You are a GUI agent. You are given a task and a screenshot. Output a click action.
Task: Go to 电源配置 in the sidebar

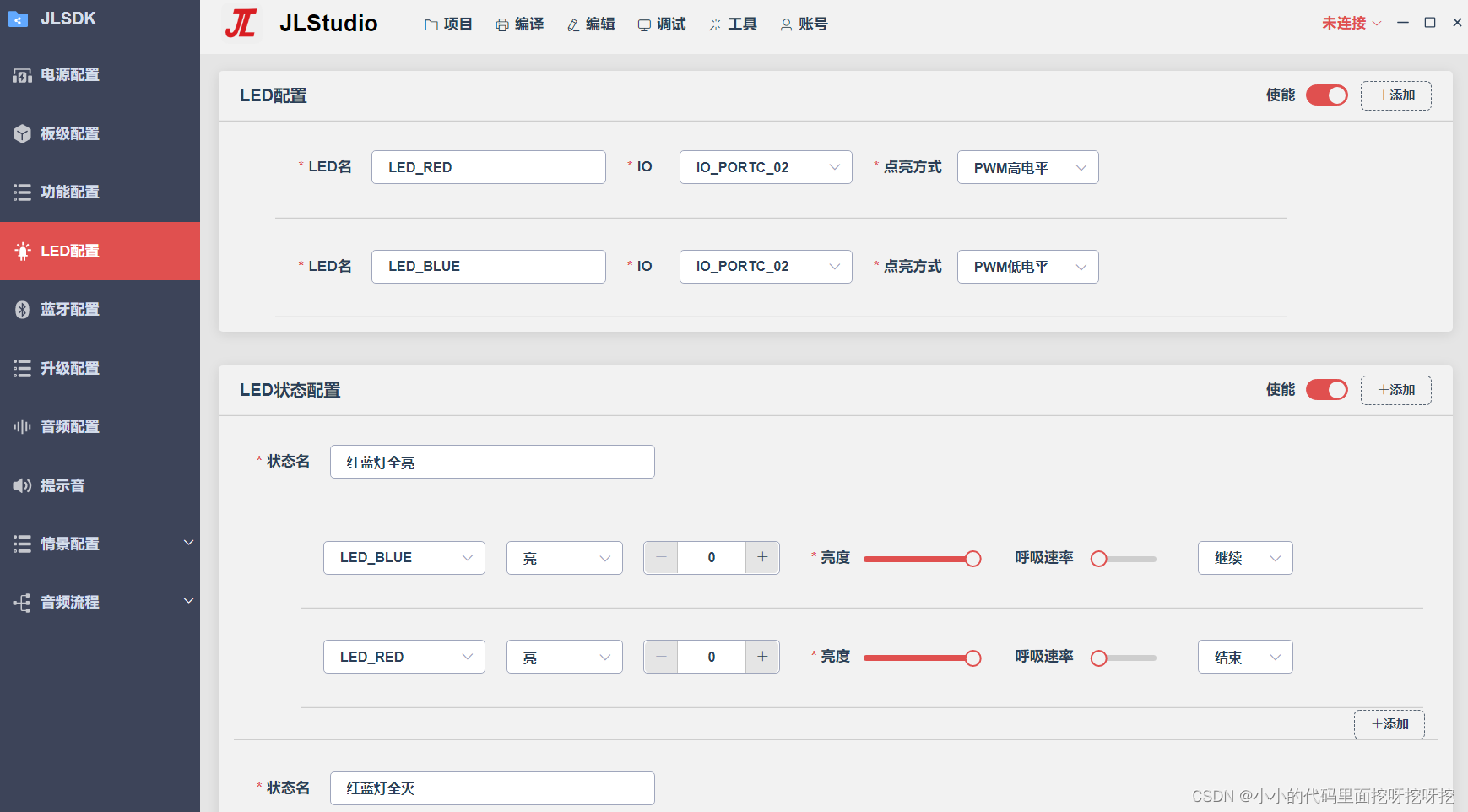tap(100, 75)
